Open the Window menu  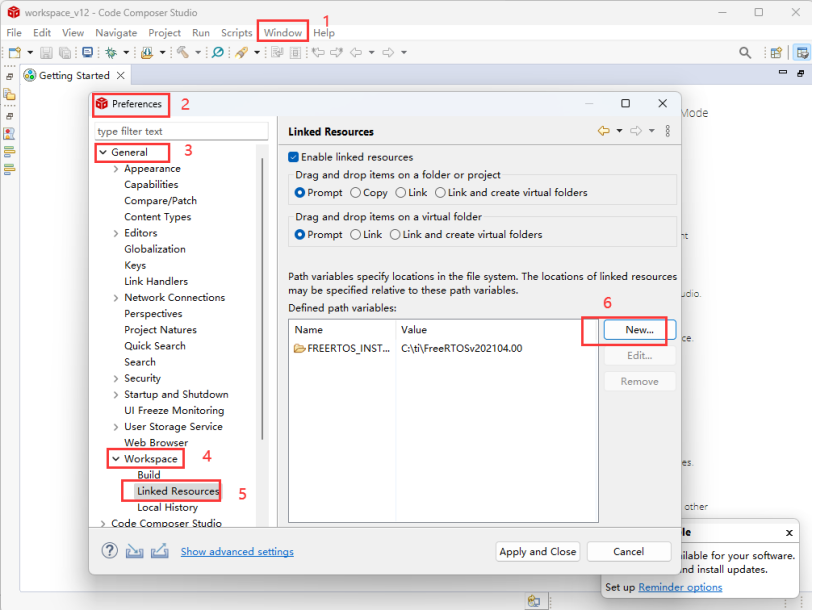[x=283, y=32]
